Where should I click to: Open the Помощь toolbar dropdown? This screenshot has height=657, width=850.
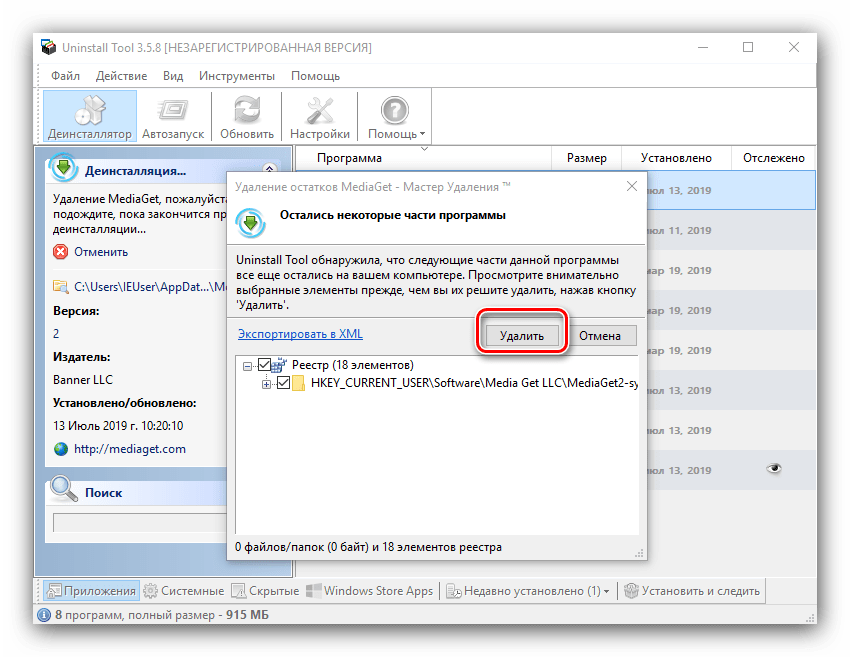click(x=396, y=117)
